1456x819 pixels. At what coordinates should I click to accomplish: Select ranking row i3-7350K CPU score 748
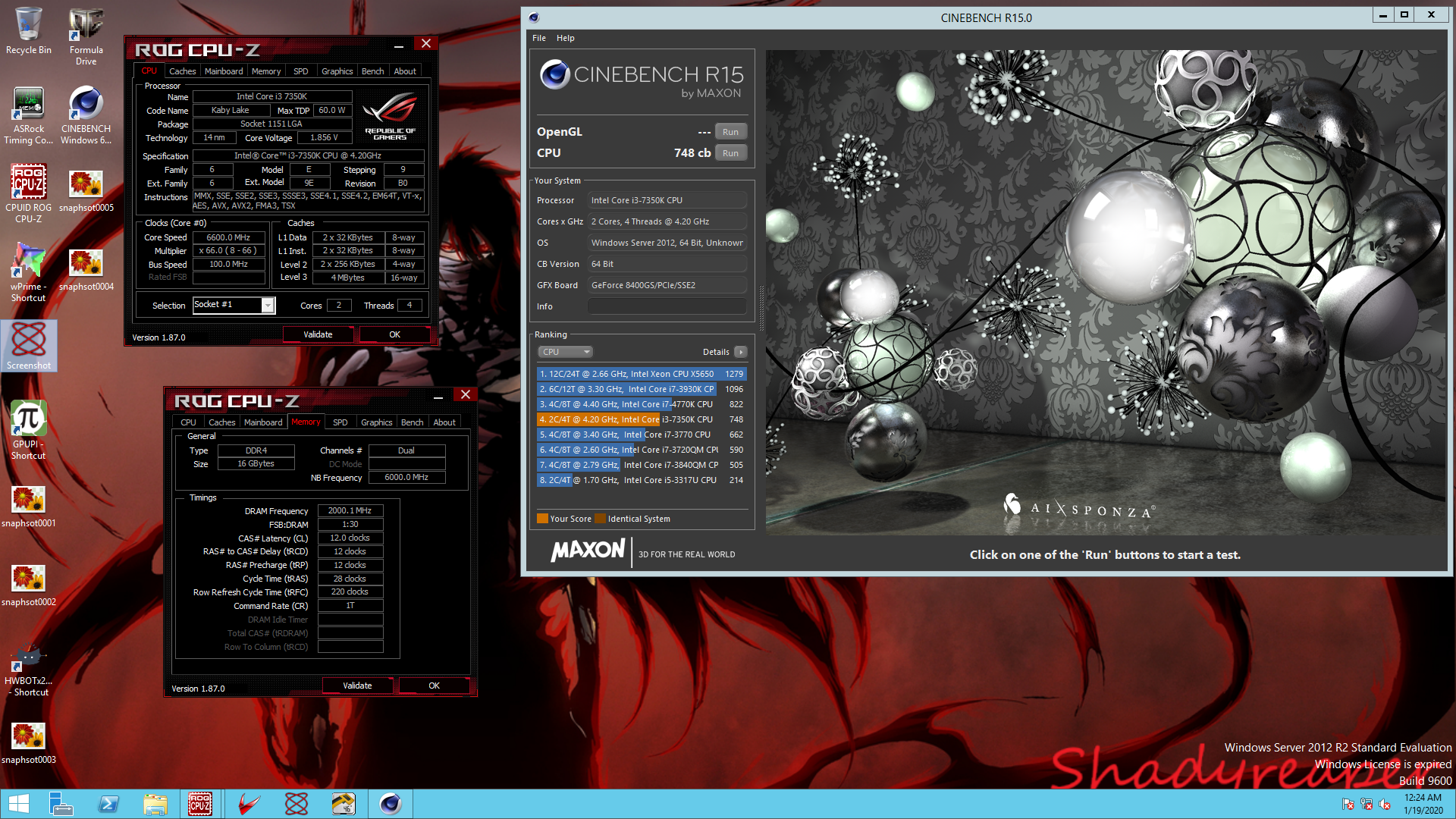(x=642, y=419)
